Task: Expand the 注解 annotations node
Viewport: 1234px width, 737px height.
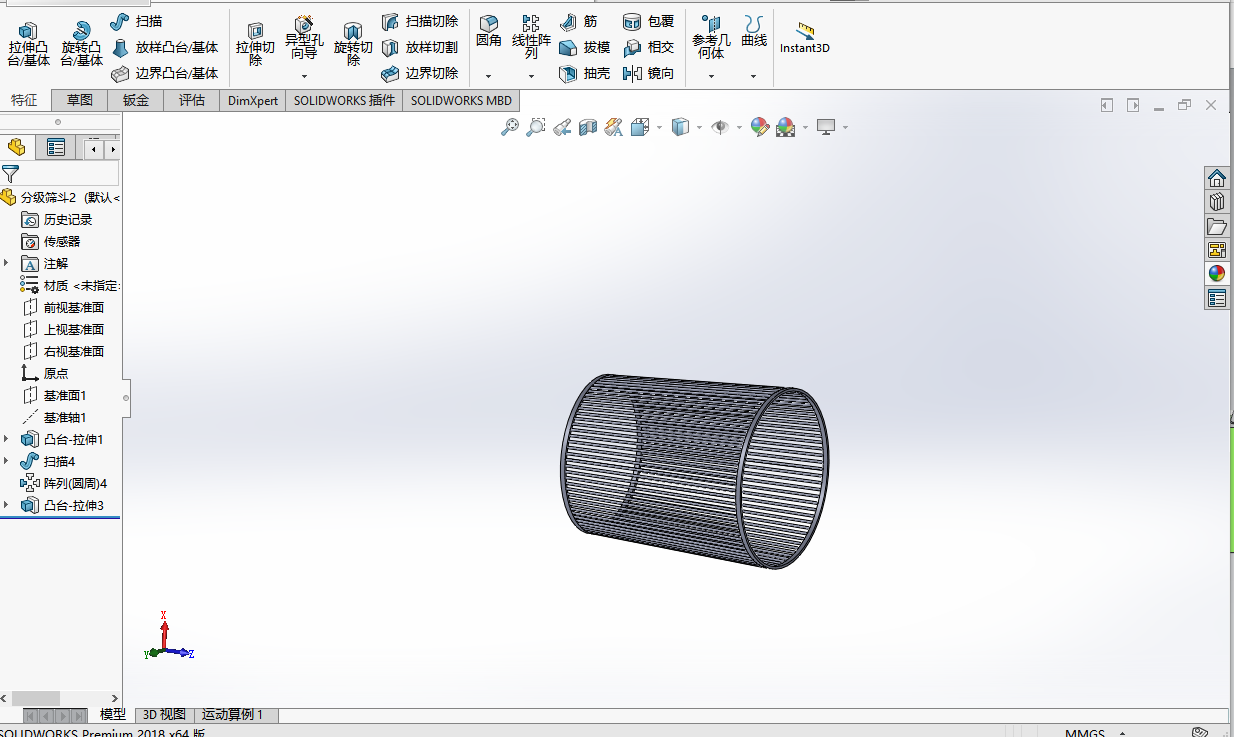Action: 6,263
